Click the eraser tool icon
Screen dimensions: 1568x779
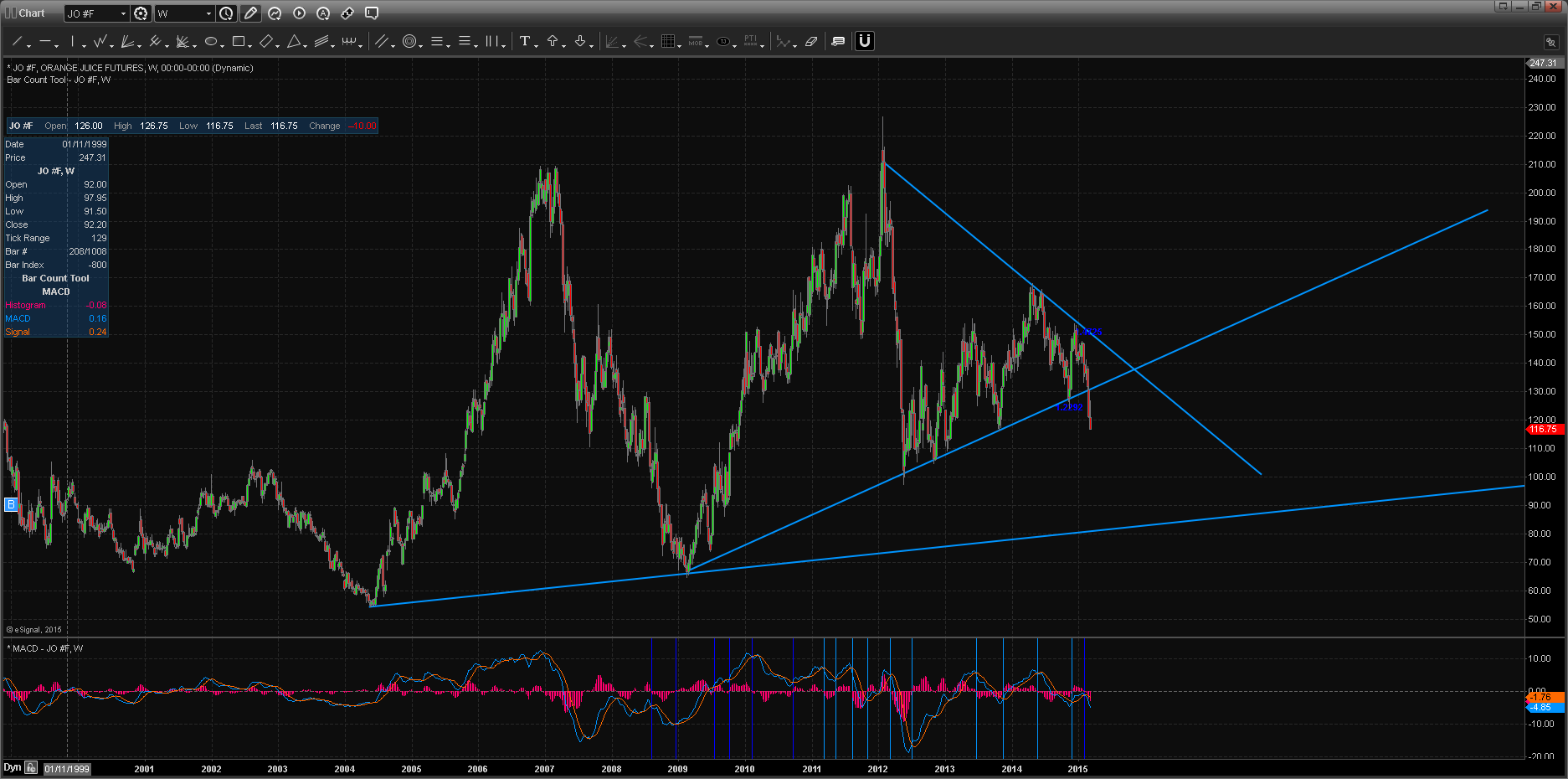coord(810,41)
